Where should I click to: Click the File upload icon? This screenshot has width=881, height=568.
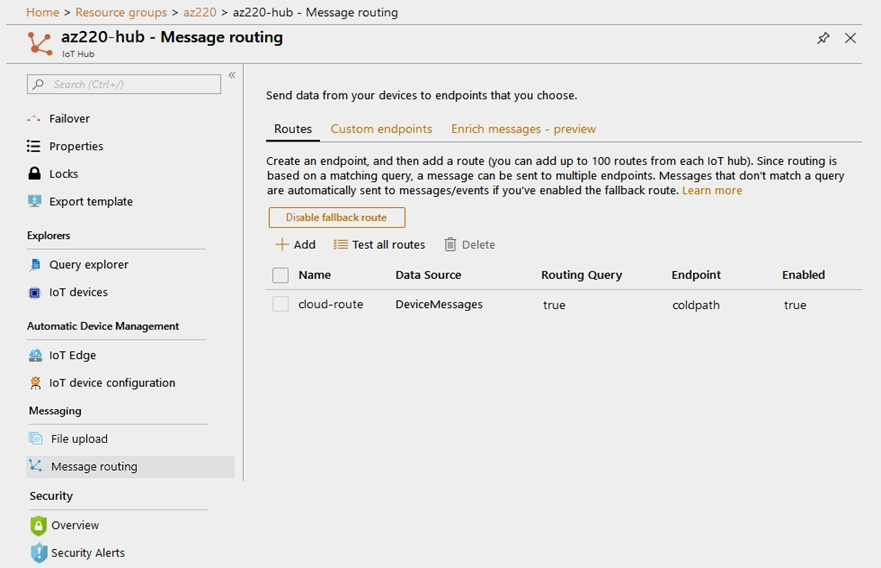click(36, 439)
